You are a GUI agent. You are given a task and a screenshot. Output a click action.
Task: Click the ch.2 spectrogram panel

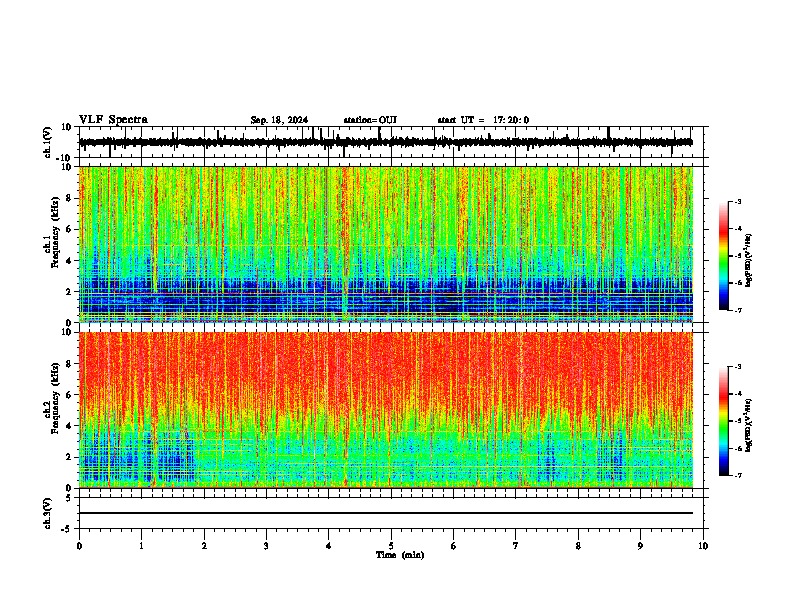point(386,410)
